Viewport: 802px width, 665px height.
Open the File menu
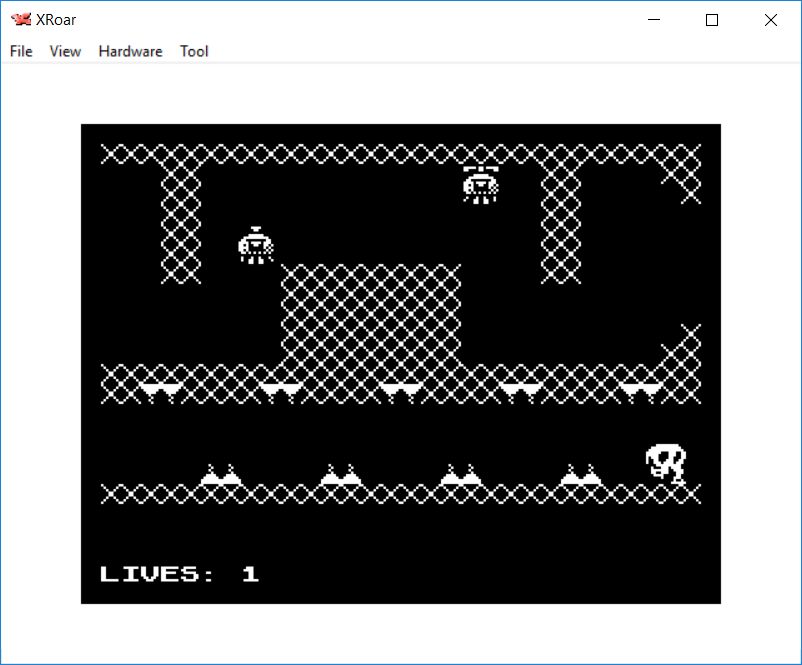tap(21, 51)
